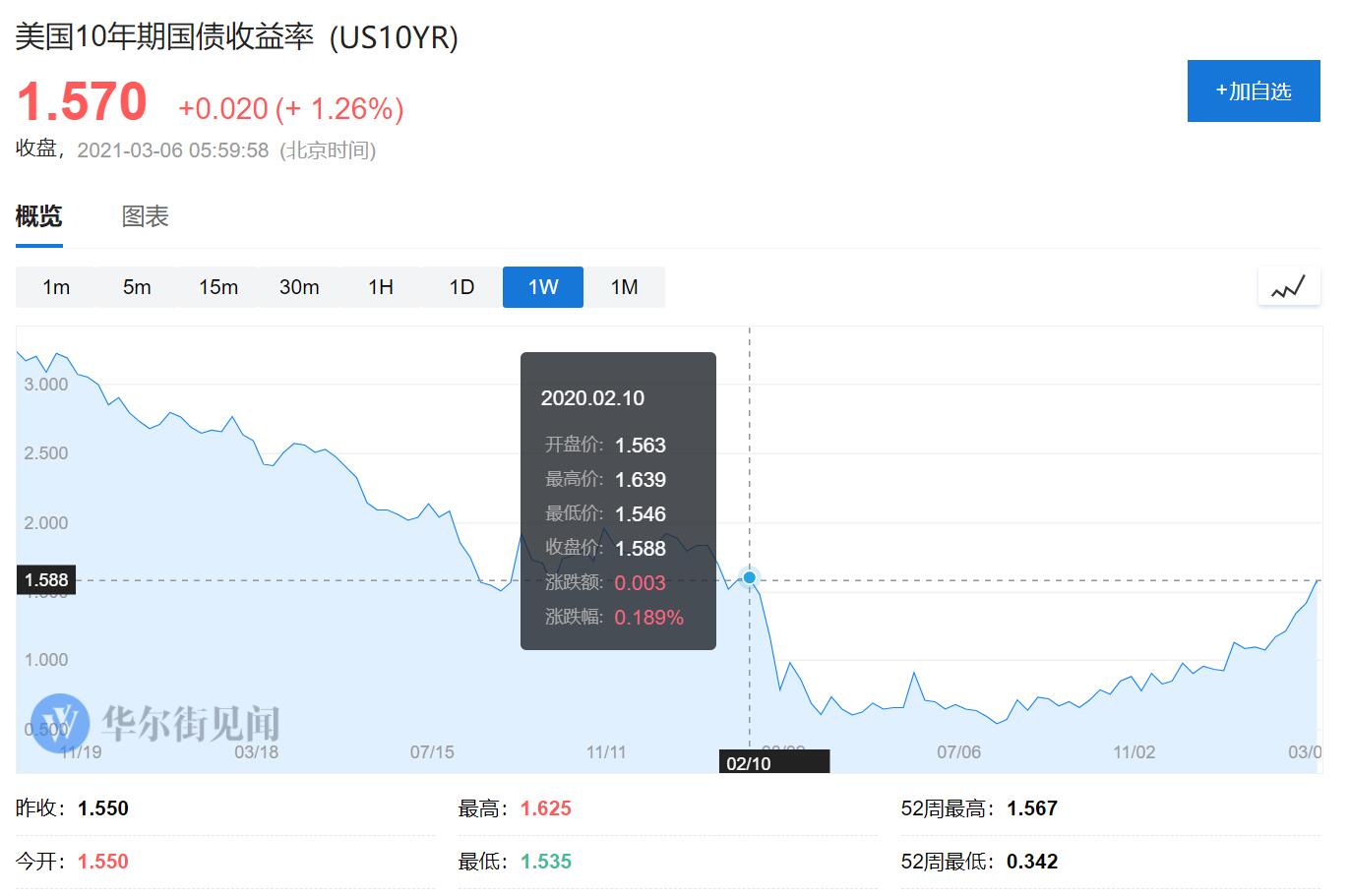Image resolution: width=1349 pixels, height=896 pixels.
Task: Click the 1.588 price label on y-axis
Action: click(x=46, y=580)
